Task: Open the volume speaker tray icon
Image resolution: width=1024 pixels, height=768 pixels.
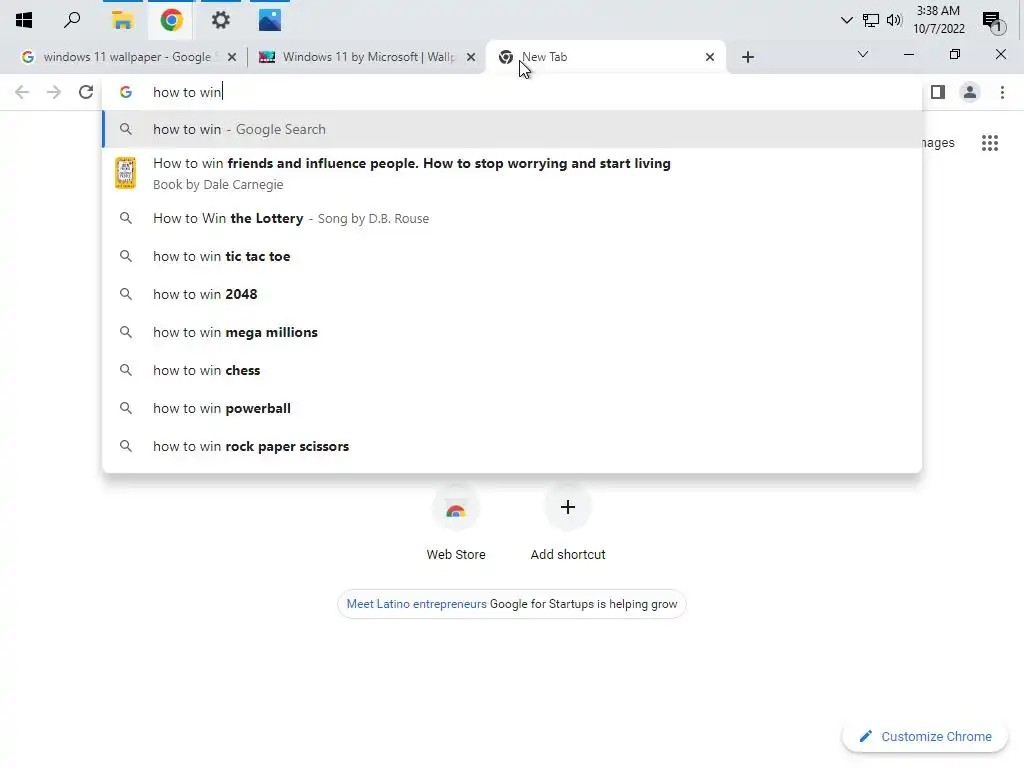Action: coord(894,20)
